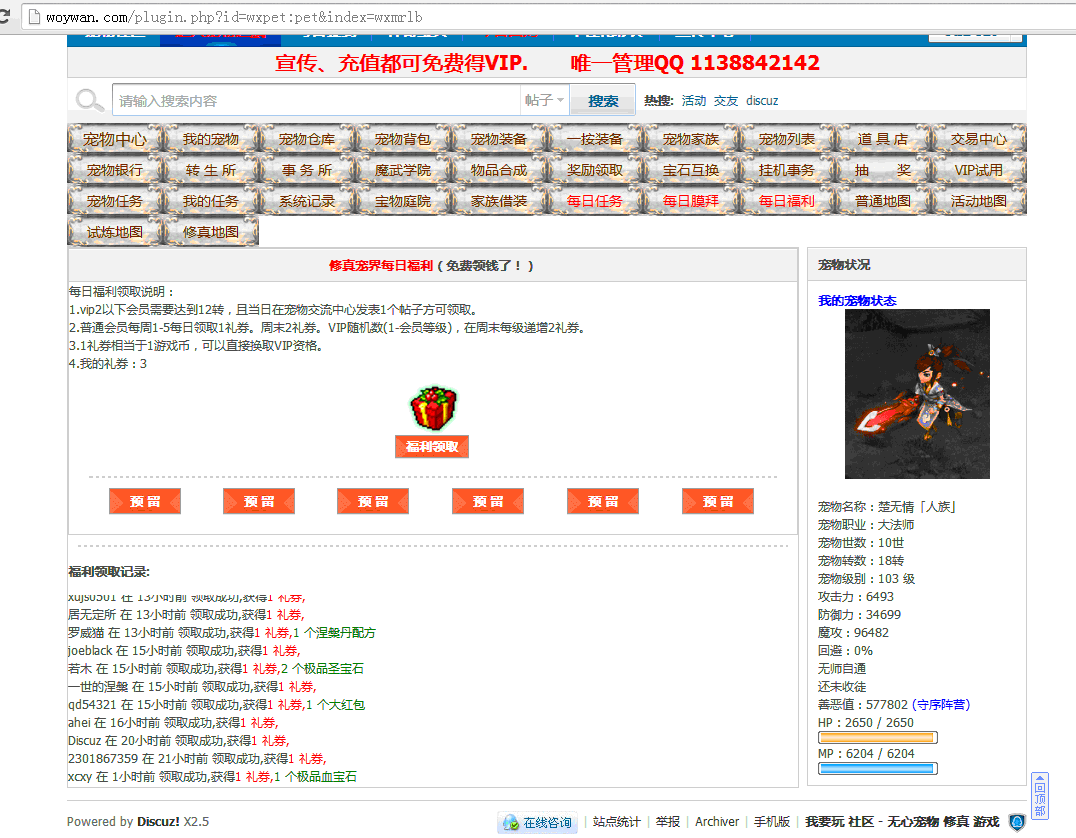Open the 修真地图 menu
This screenshot has width=1076, height=838.
point(211,231)
